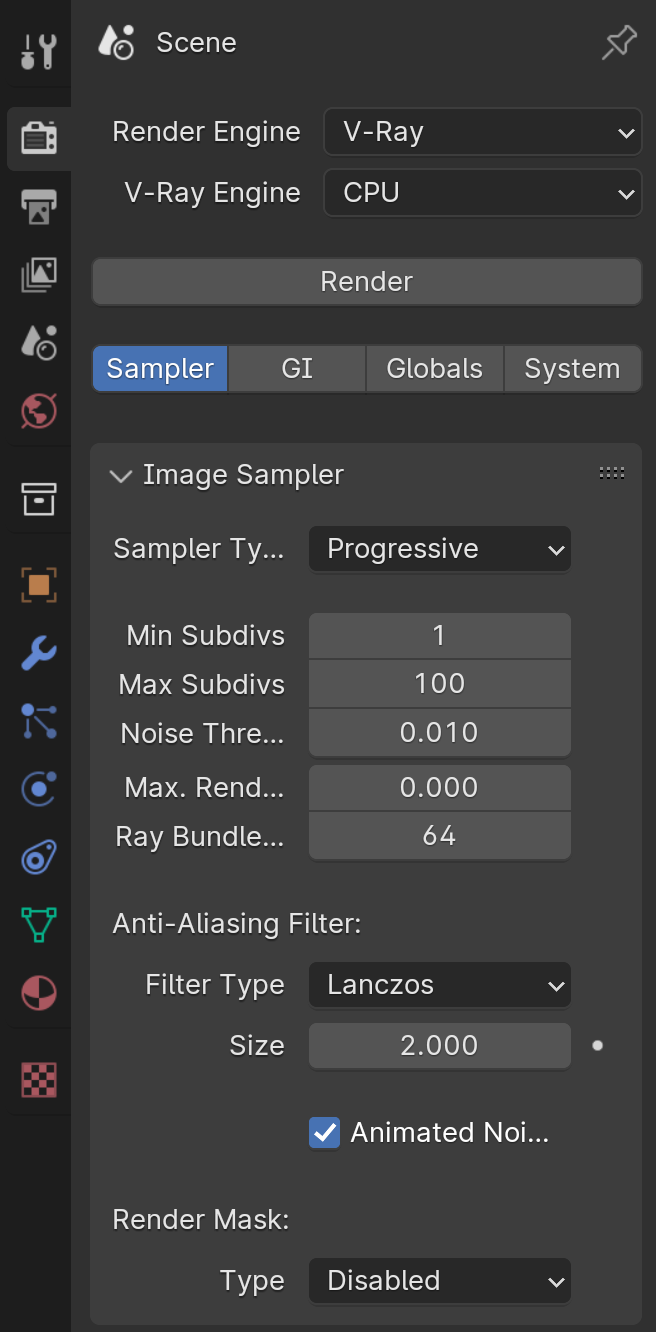Open the Render Engine V-Ray dropdown
Screen dimensions: 656x1332
click(483, 132)
